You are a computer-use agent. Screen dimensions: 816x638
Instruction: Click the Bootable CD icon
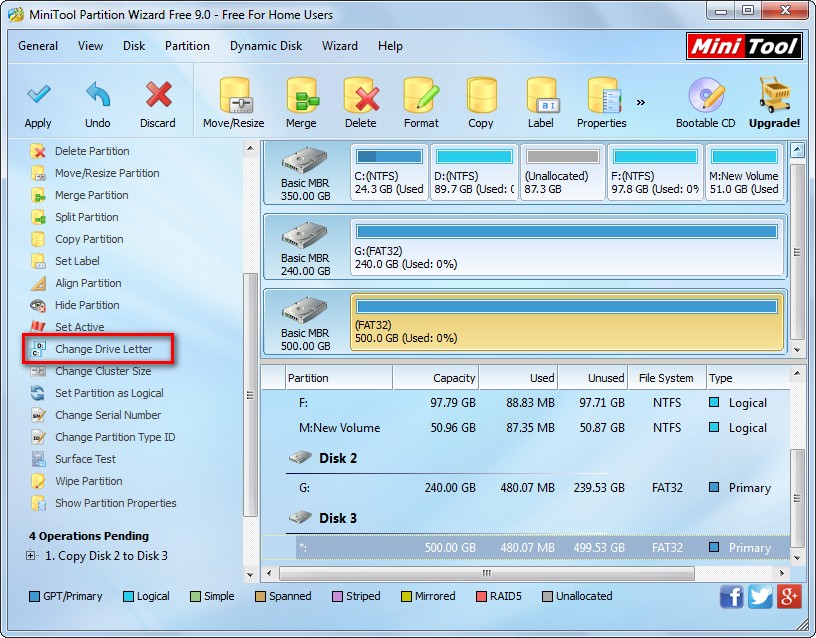pos(706,96)
